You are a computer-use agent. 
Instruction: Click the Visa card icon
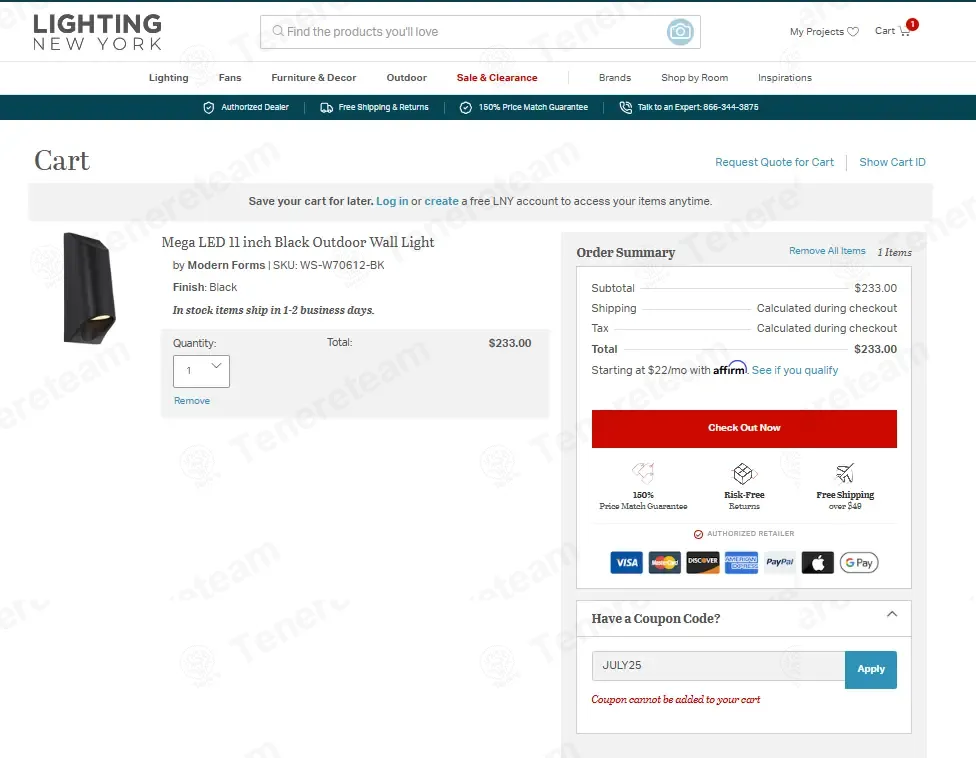626,563
